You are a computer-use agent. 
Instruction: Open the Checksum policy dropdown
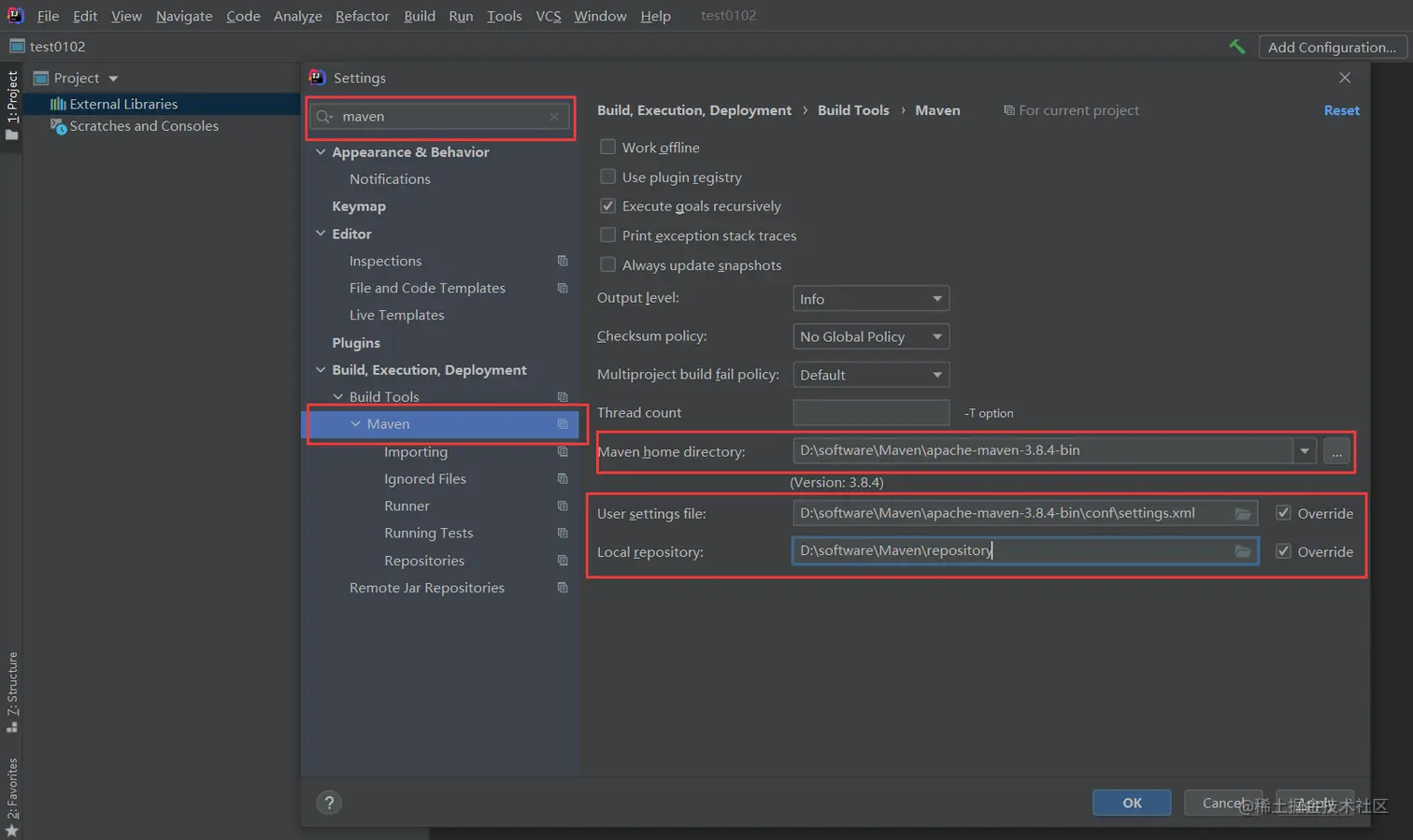[x=871, y=336]
